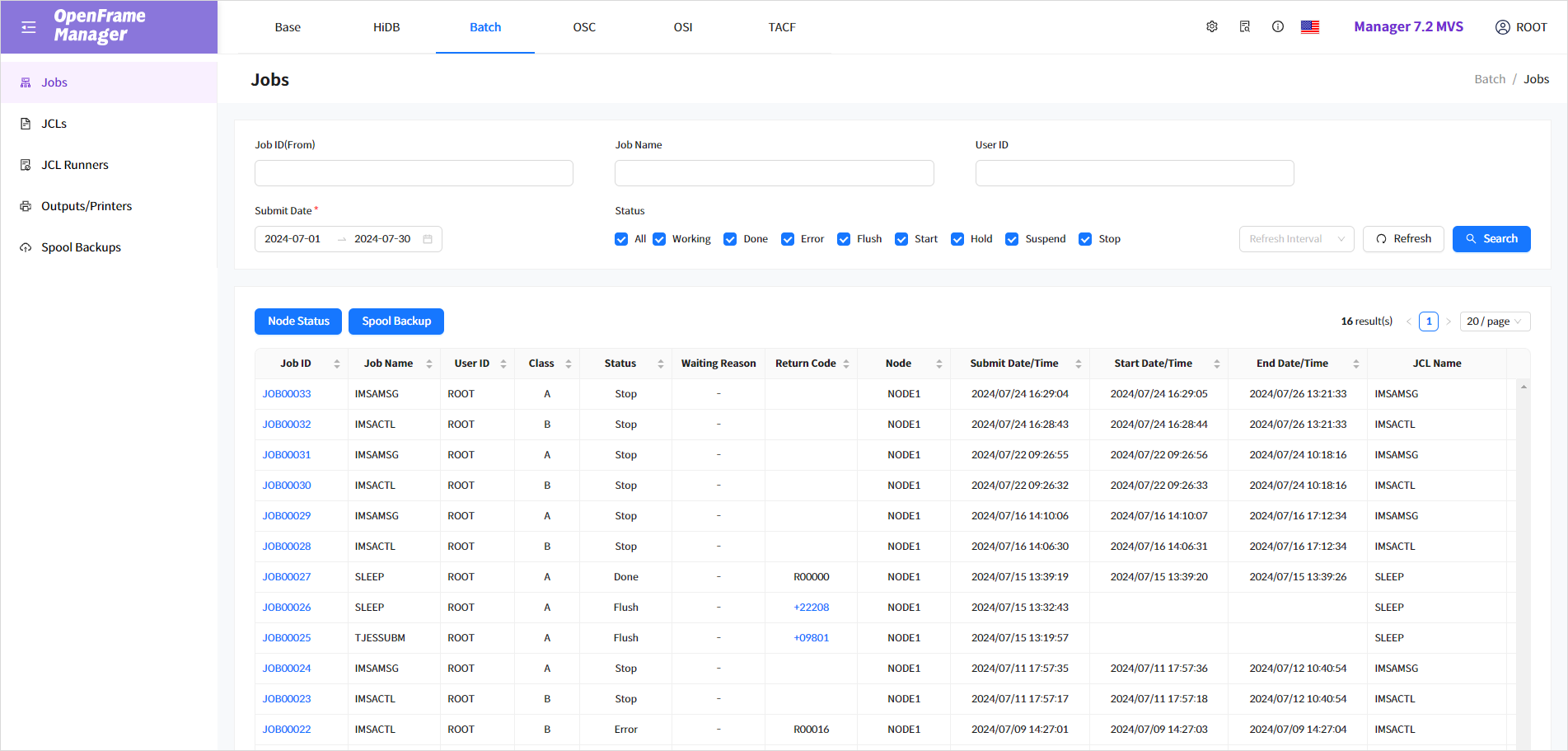Click the Search button
This screenshot has width=1568, height=751.
coord(1491,239)
